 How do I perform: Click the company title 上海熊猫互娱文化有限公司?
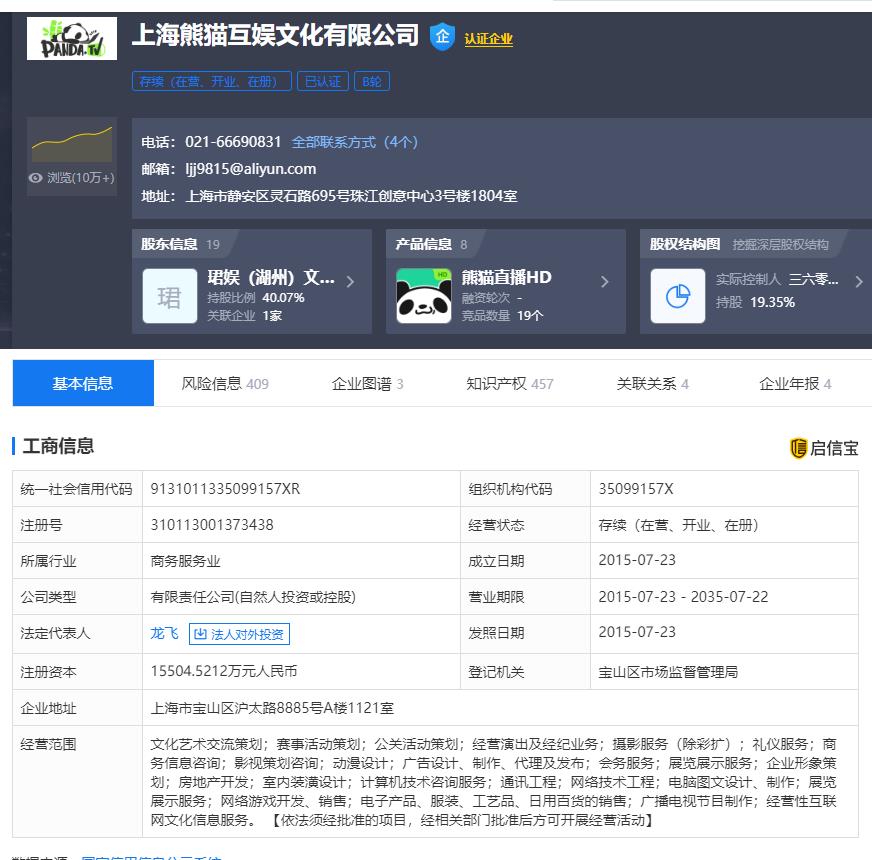(275, 35)
